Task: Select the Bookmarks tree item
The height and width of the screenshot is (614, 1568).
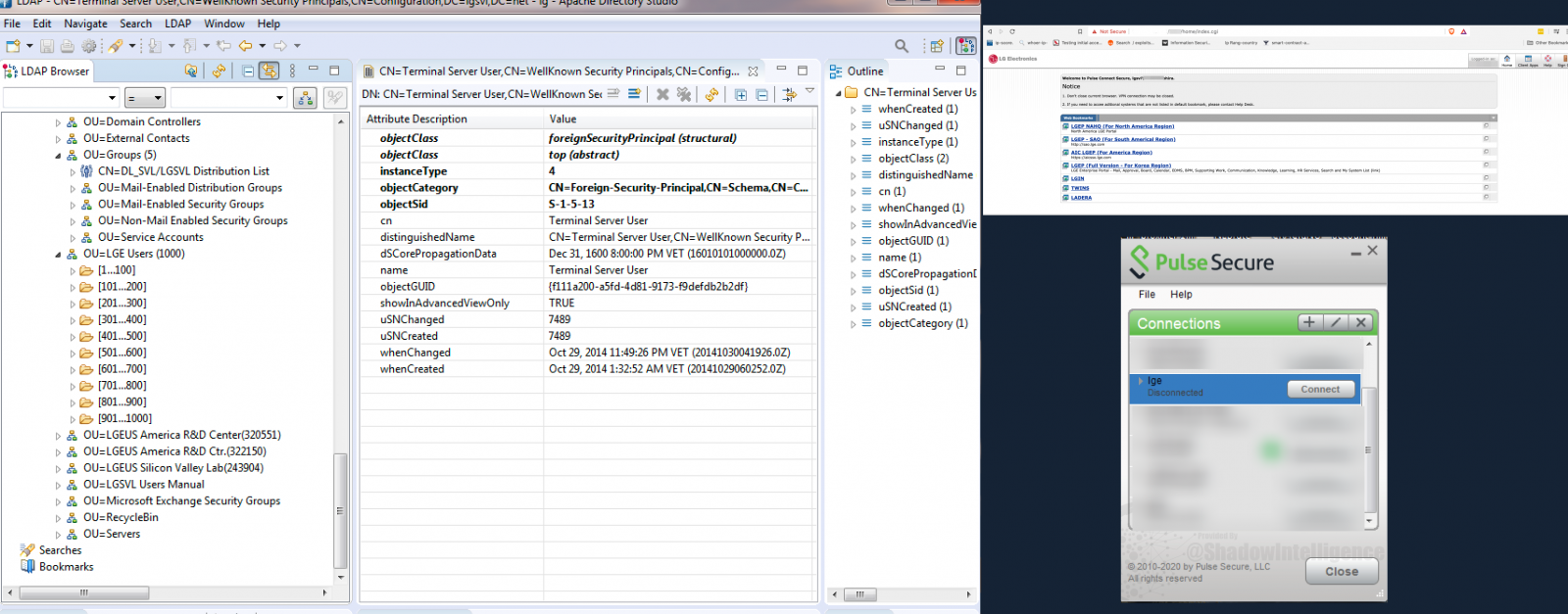Action: (x=67, y=566)
